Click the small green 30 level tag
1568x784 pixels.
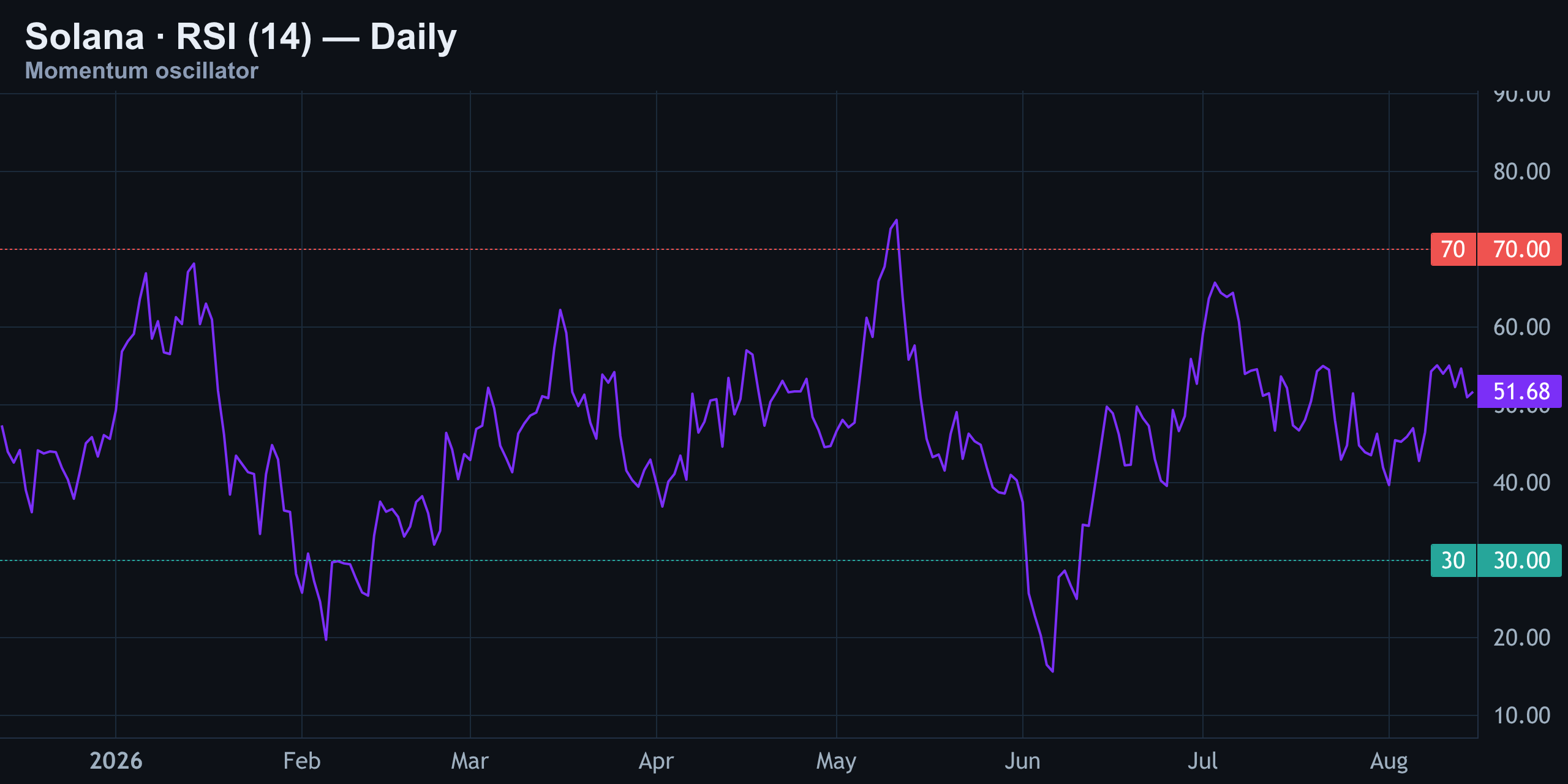[1453, 560]
